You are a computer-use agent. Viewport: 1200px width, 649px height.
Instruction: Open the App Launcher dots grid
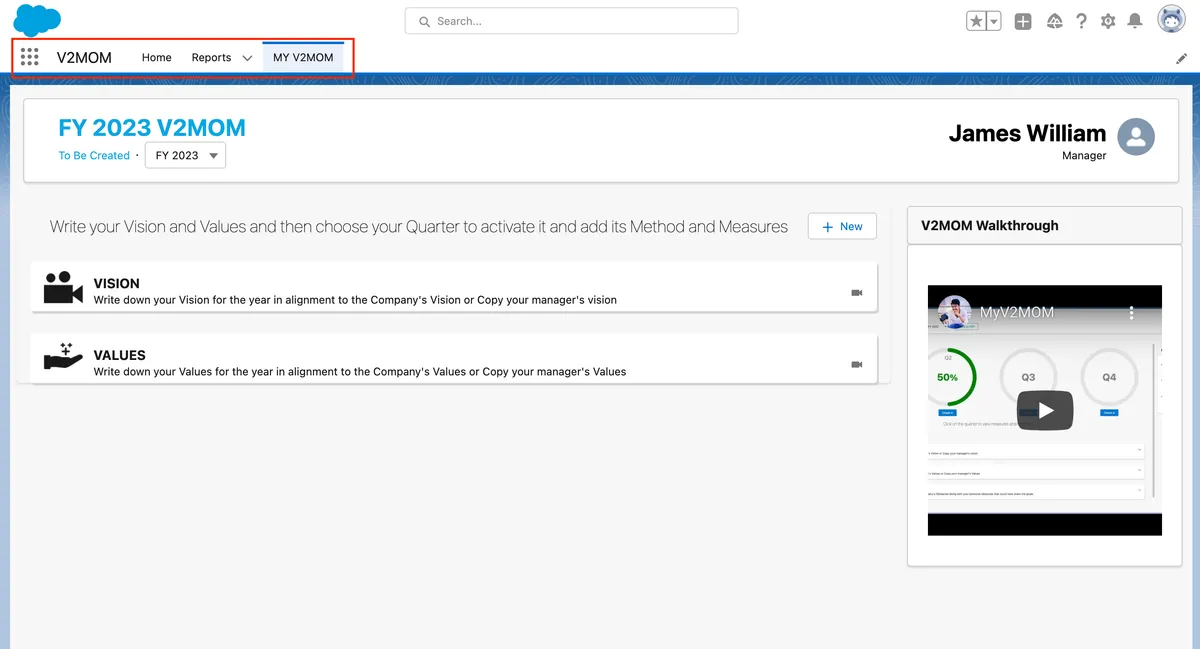pos(30,58)
